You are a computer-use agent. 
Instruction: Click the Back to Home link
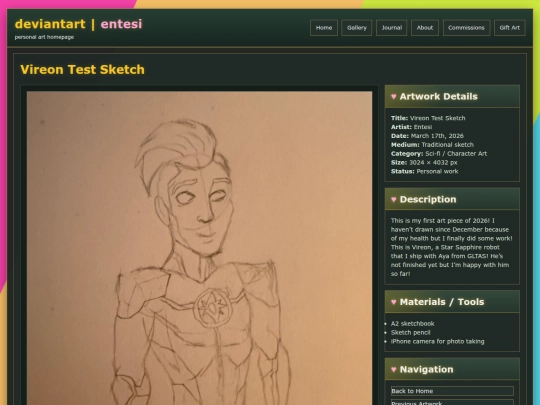[452, 391]
